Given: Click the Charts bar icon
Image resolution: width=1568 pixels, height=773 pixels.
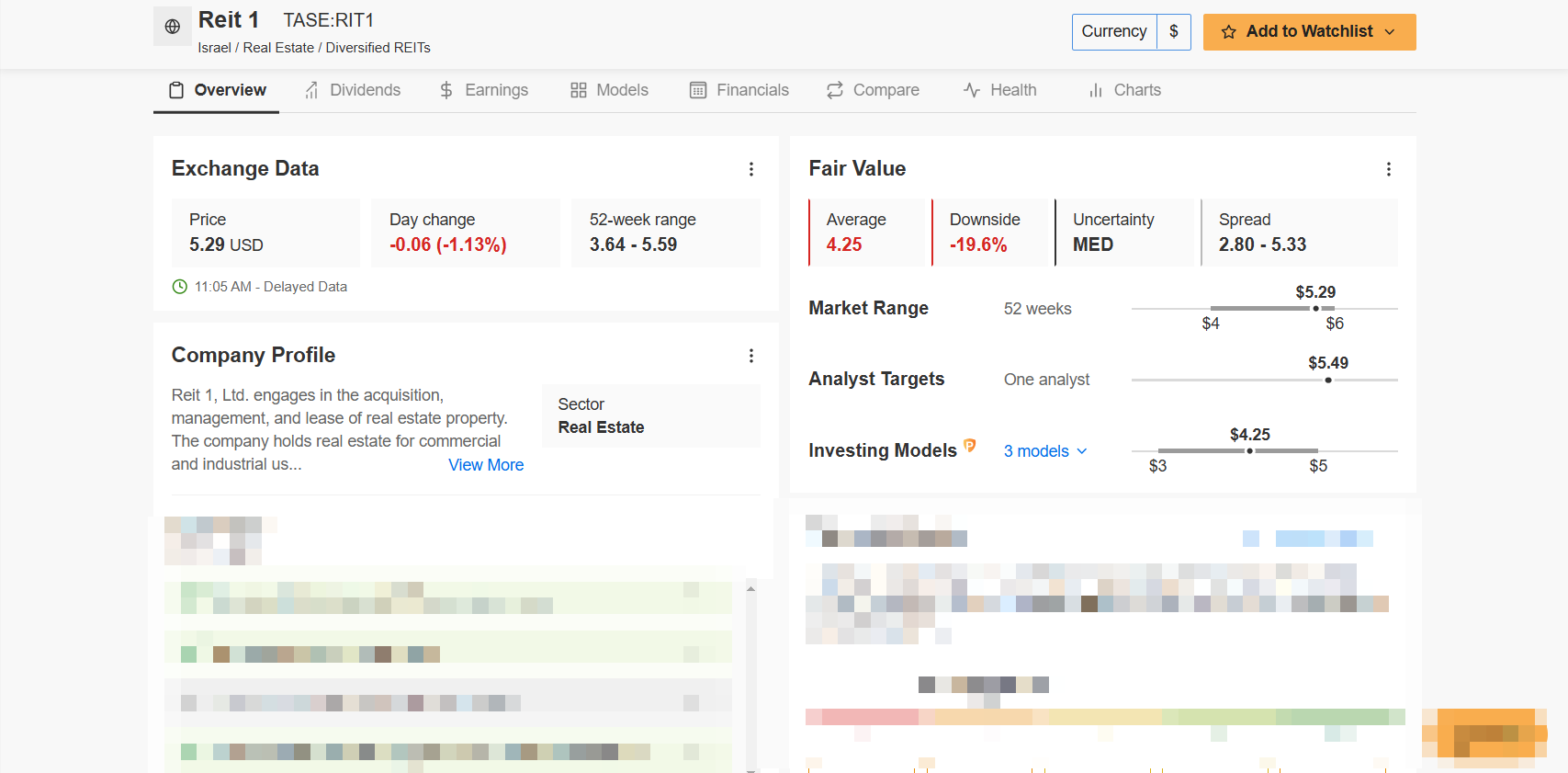Looking at the screenshot, I should coord(1096,90).
